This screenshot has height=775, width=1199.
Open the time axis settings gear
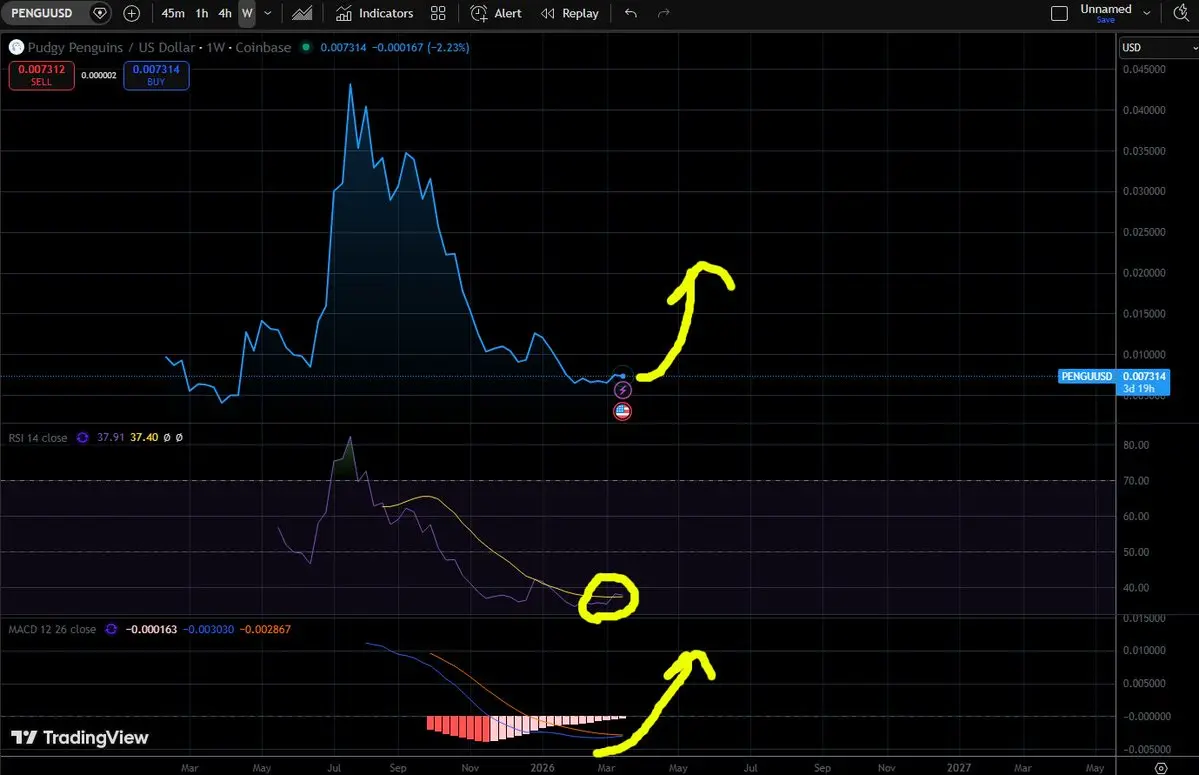pos(1161,768)
